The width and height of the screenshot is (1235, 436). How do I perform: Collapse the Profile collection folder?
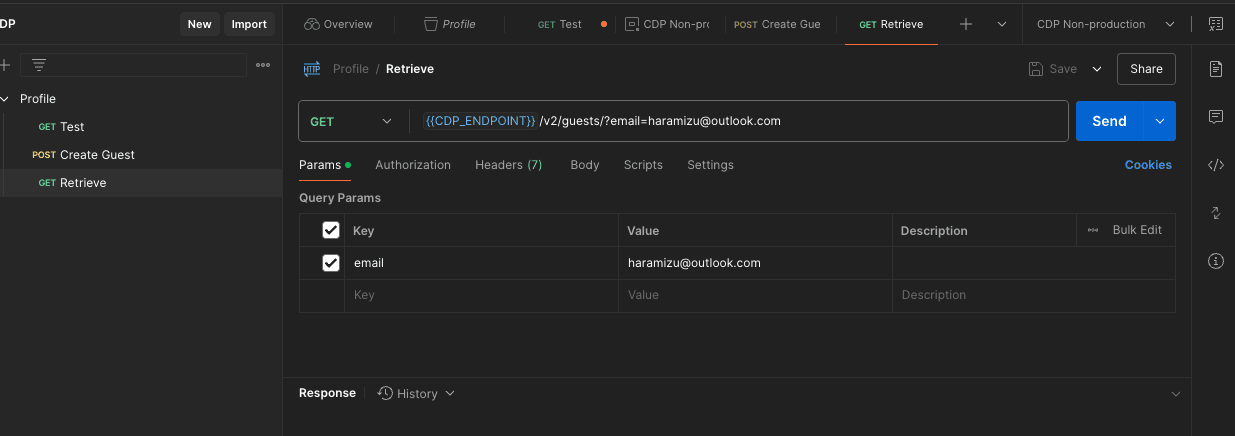coord(6,99)
